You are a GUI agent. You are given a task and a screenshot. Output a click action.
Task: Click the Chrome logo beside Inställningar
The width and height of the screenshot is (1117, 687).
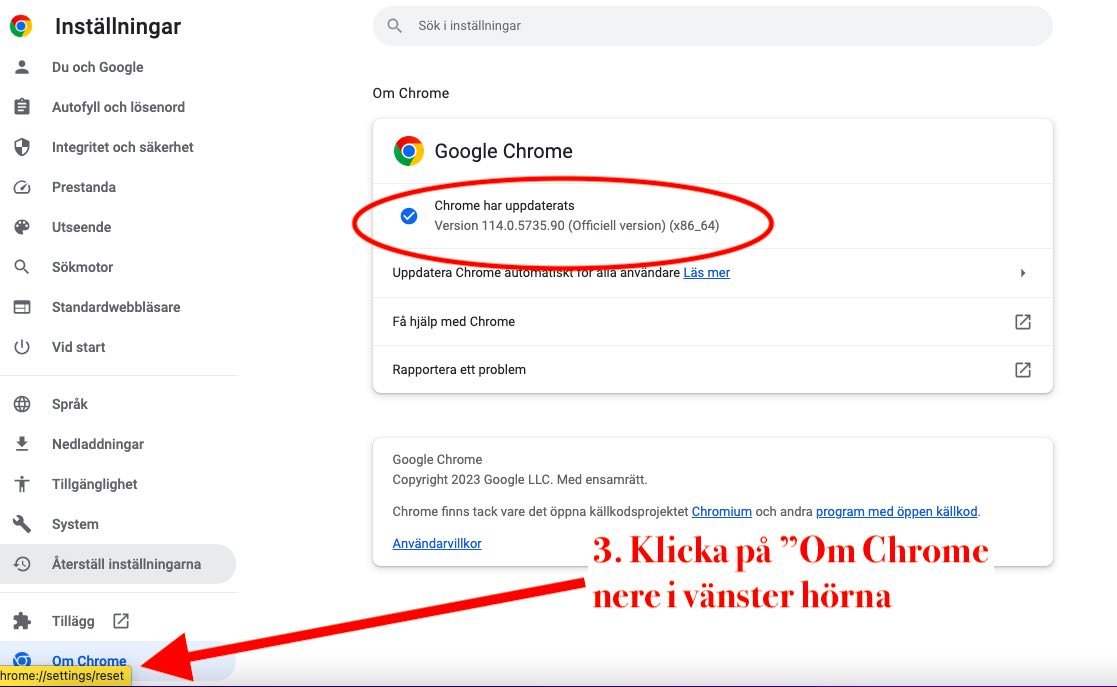pyautogui.click(x=21, y=26)
